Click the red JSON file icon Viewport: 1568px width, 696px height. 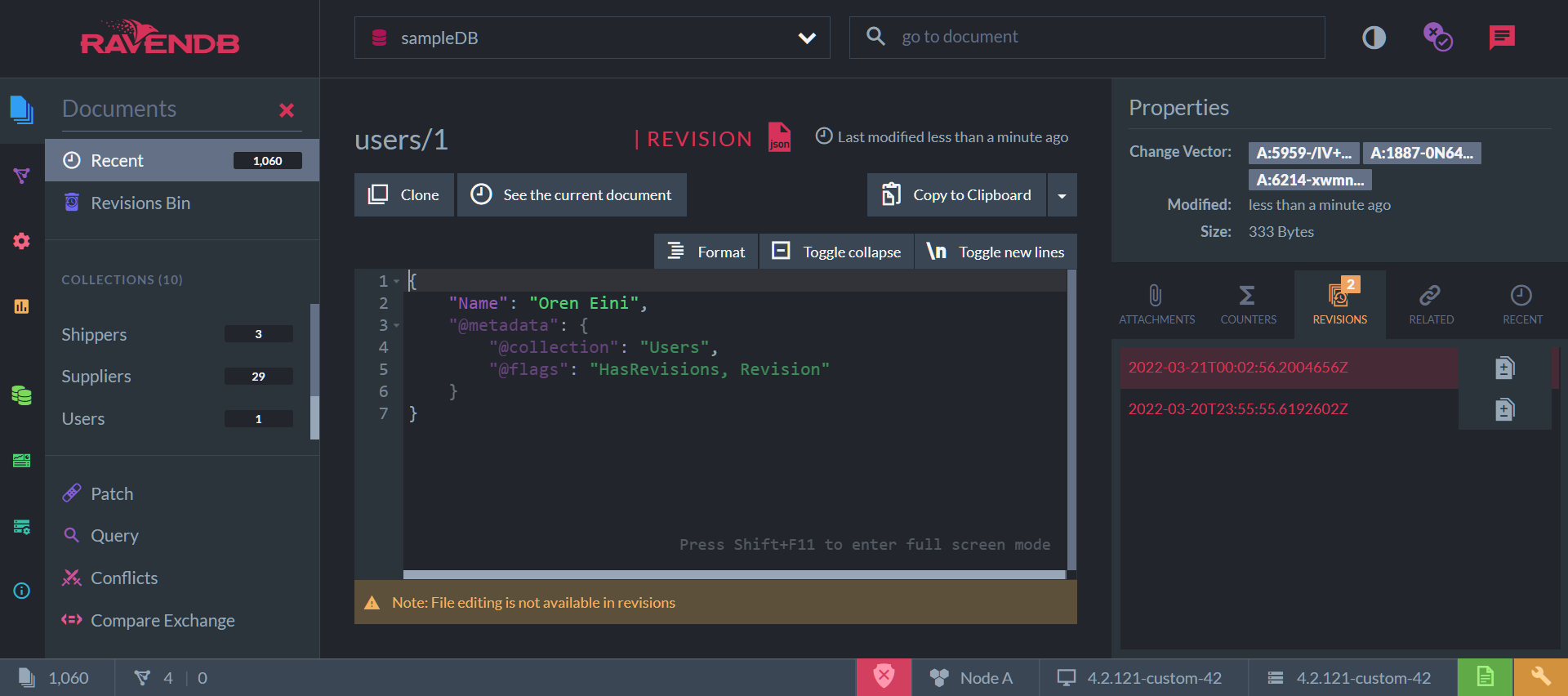click(x=780, y=137)
